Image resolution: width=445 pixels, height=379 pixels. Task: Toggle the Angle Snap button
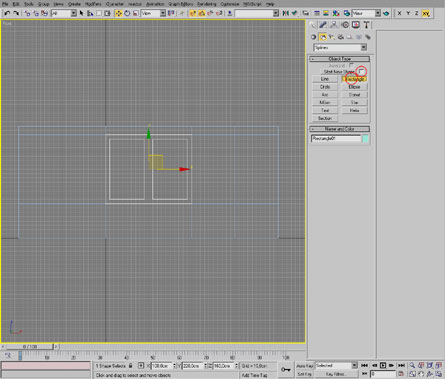202,13
